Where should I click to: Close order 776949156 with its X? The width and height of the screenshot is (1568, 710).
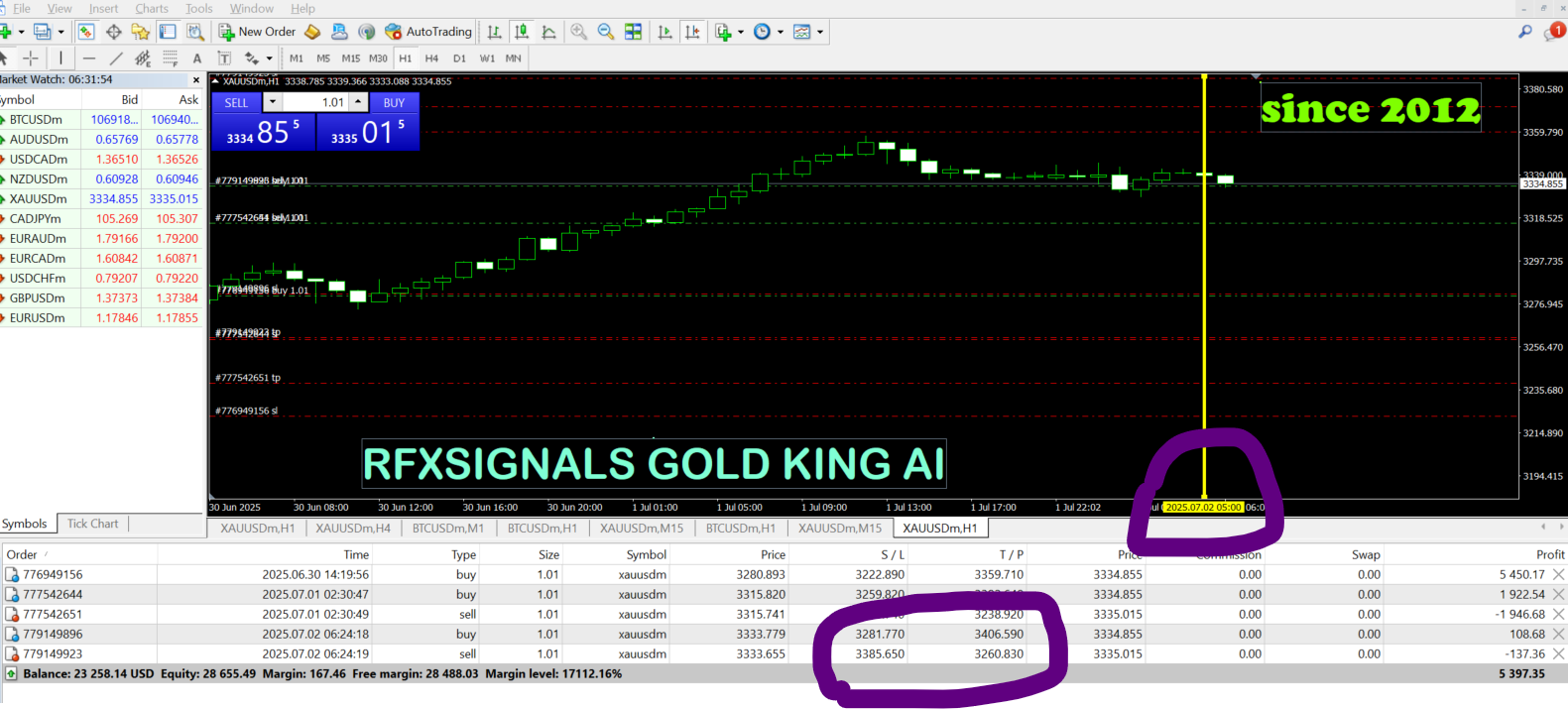coord(1558,574)
